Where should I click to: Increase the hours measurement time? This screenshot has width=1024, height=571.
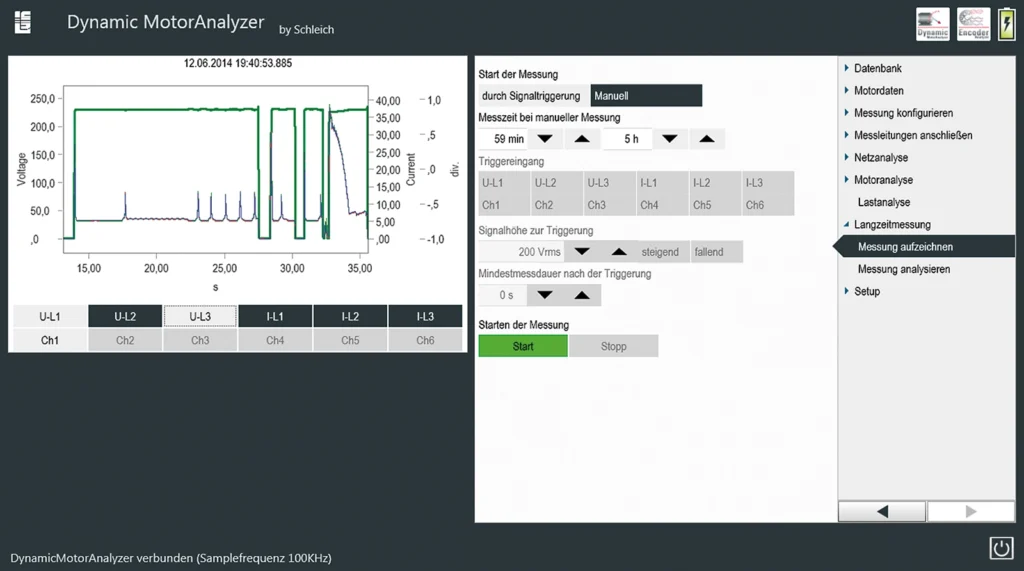click(x=706, y=139)
